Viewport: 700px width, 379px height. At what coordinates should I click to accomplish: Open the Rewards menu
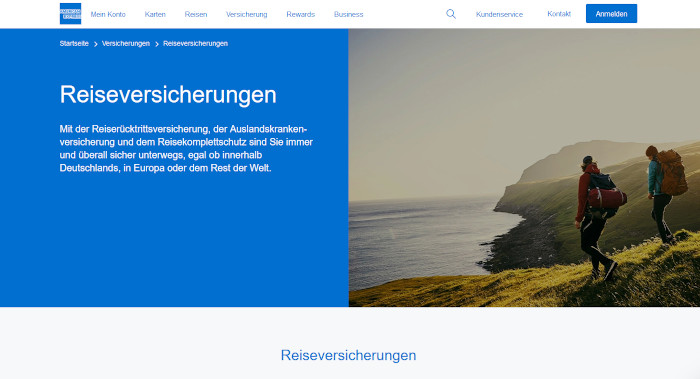pyautogui.click(x=300, y=14)
